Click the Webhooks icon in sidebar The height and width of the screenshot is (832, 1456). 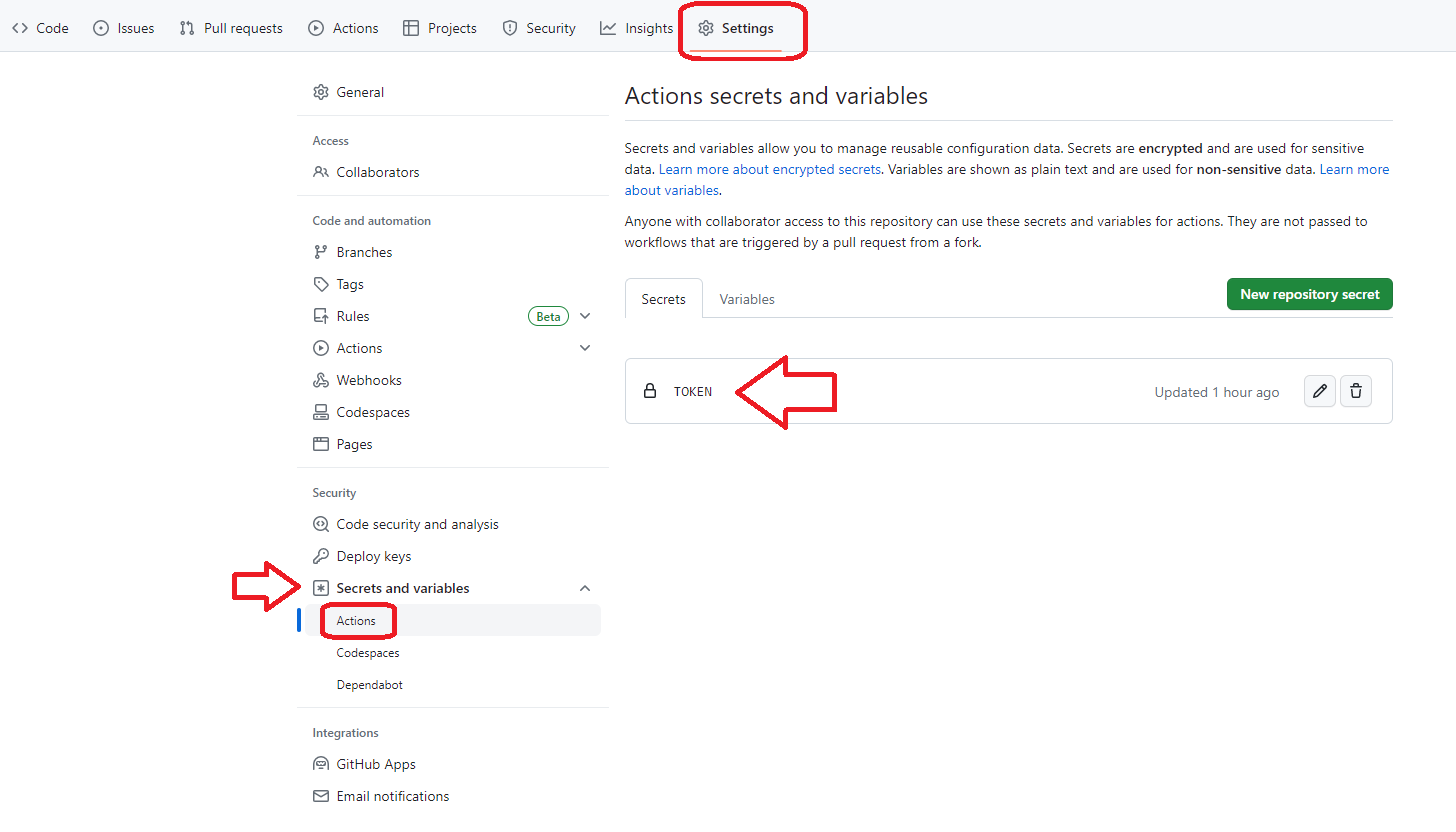pos(321,380)
